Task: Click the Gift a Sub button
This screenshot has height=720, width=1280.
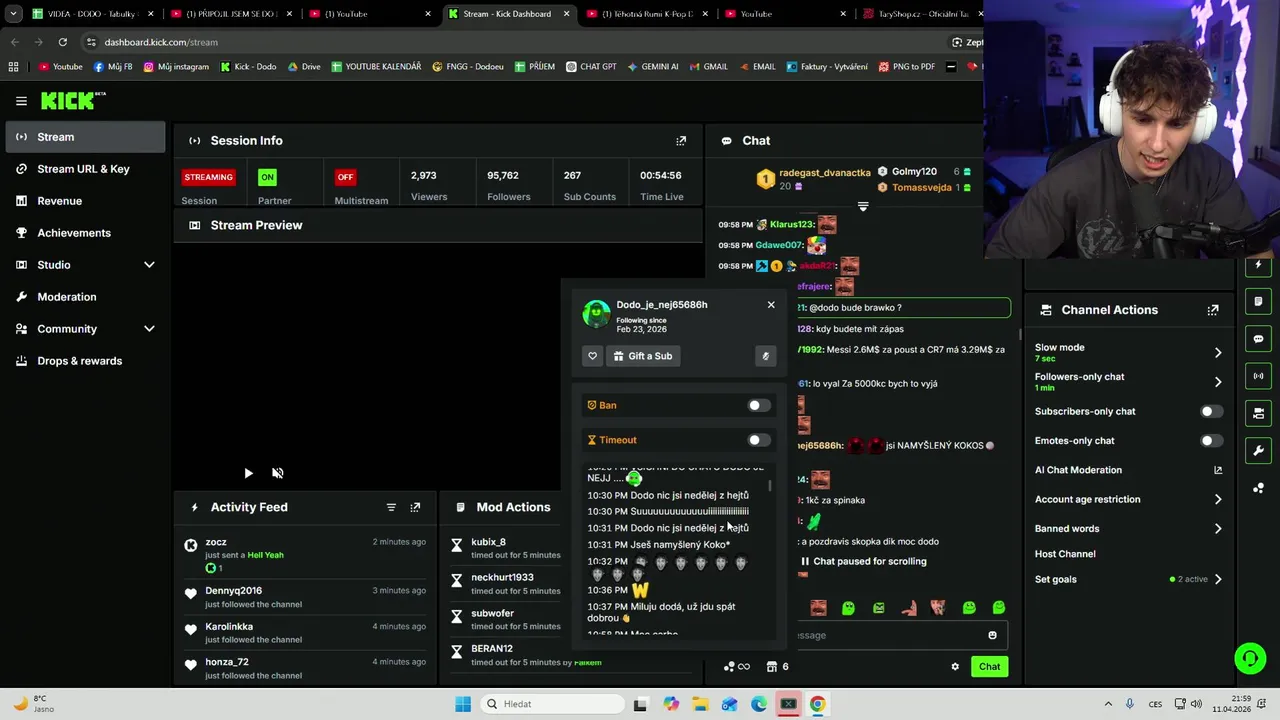Action: [643, 356]
